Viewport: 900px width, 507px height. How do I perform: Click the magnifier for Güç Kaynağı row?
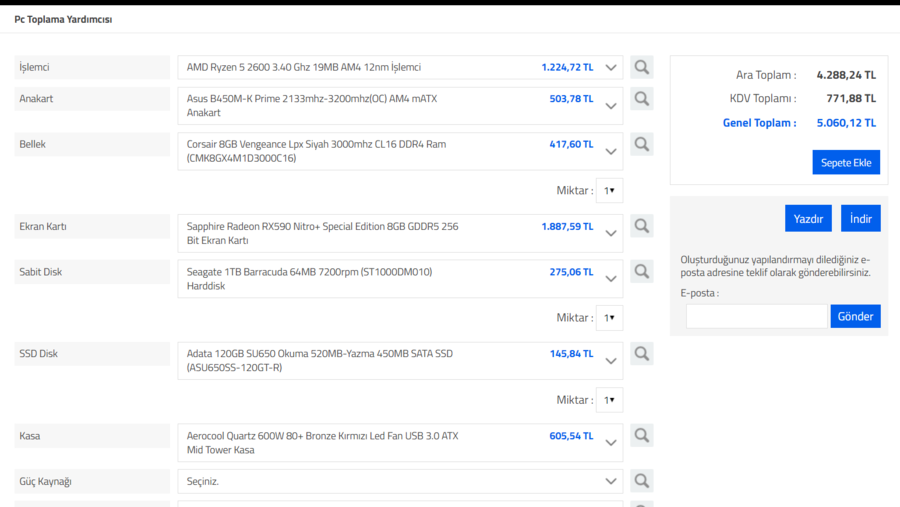[641, 481]
